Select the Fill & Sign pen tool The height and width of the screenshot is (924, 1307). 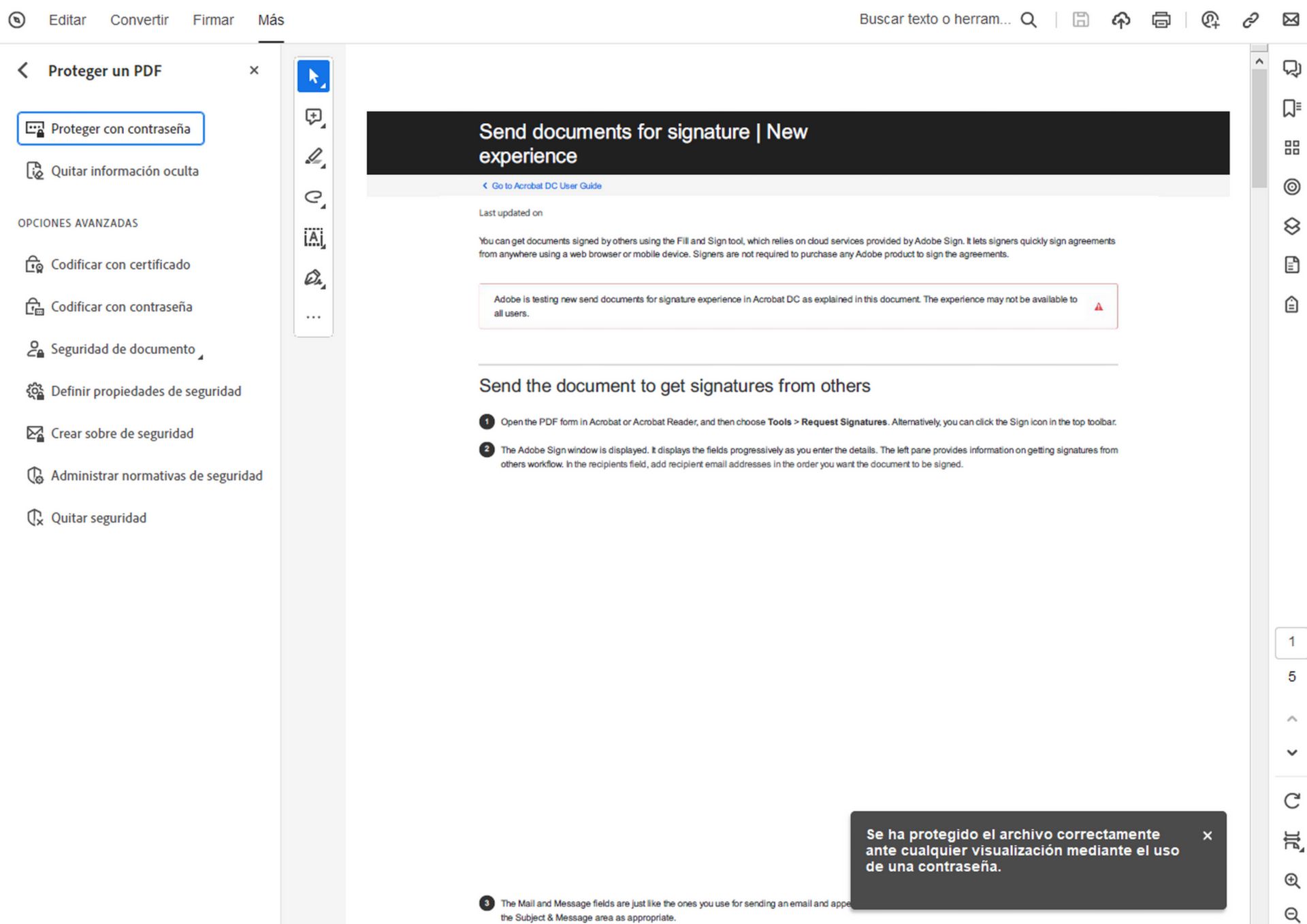(x=312, y=278)
